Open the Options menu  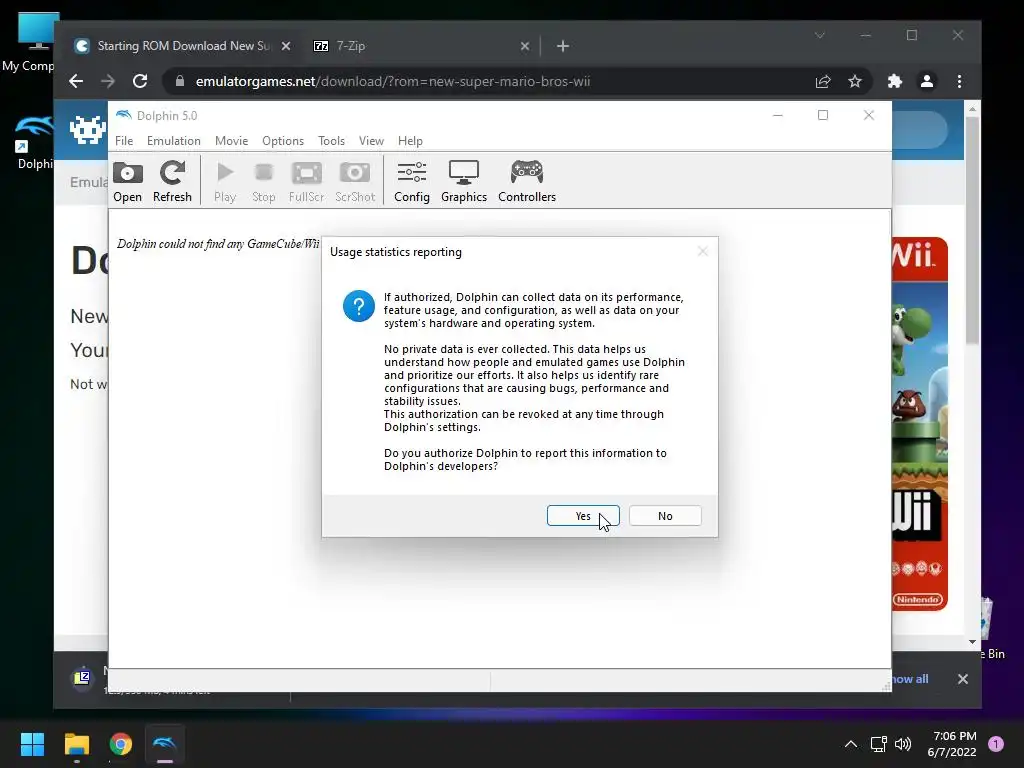(x=283, y=140)
